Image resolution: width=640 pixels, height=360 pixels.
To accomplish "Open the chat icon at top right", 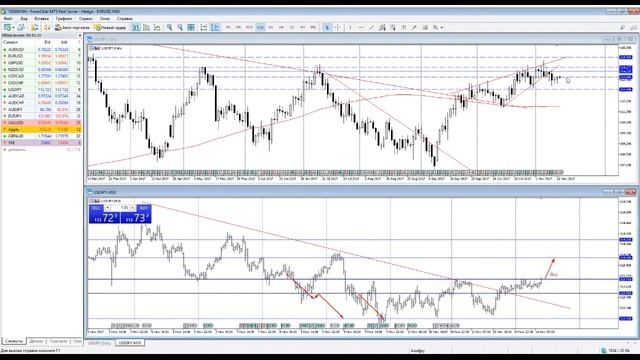I will tap(633, 27).
